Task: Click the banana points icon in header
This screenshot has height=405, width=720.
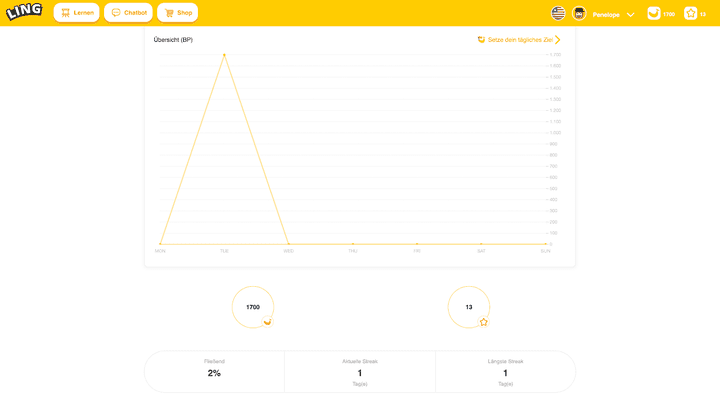Action: click(x=654, y=14)
